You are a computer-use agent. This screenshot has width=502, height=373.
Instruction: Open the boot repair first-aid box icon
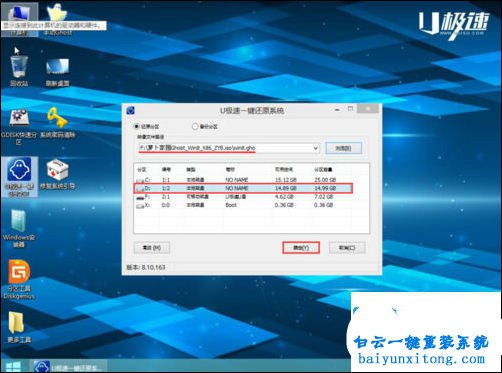(57, 174)
